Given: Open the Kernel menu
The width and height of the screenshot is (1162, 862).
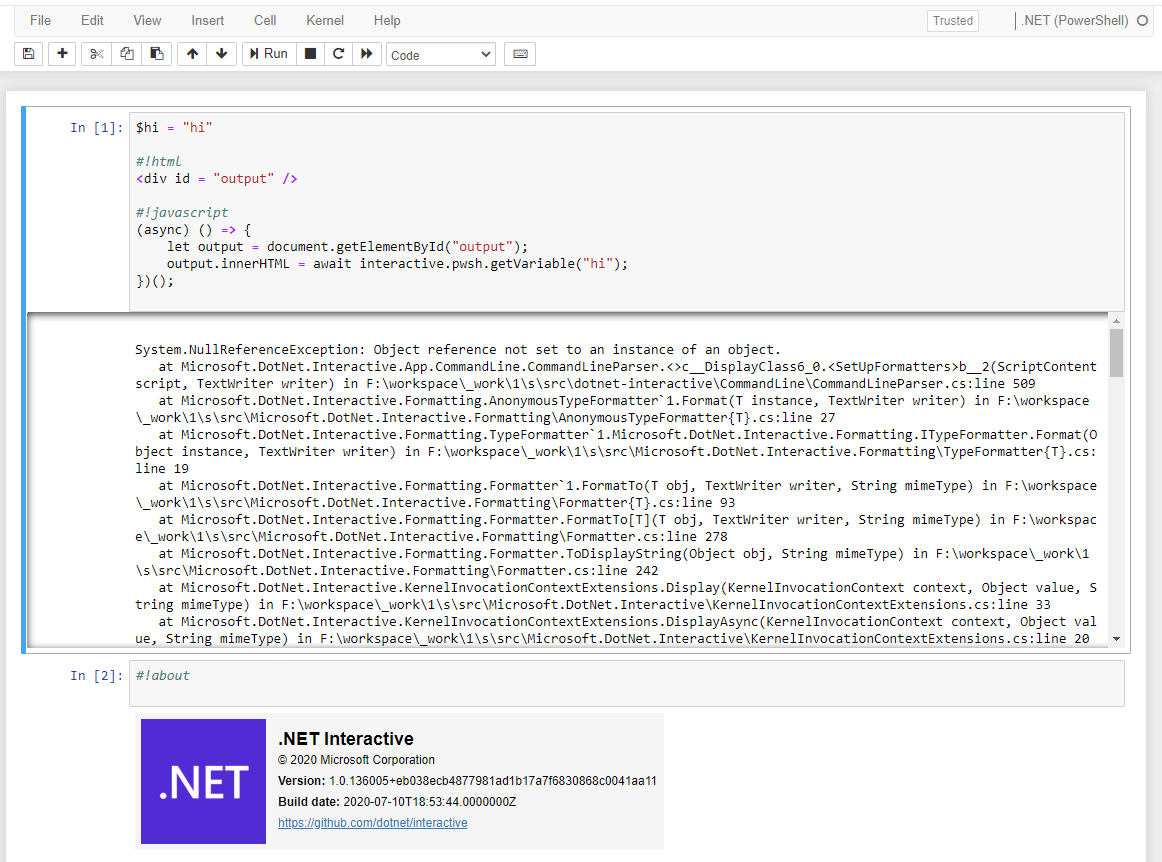Looking at the screenshot, I should pos(324,20).
